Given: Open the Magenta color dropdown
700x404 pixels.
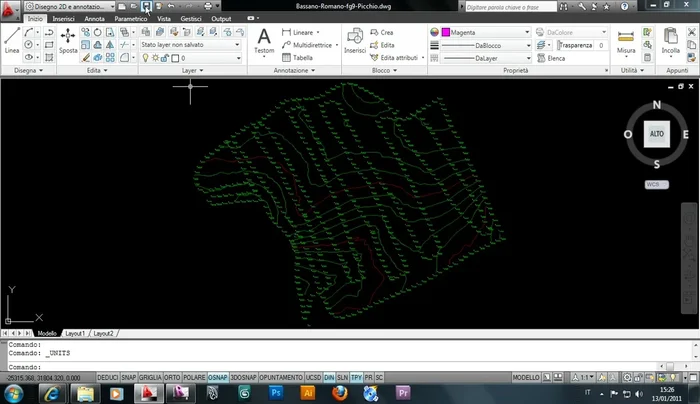Looking at the screenshot, I should pyautogui.click(x=486, y=32).
